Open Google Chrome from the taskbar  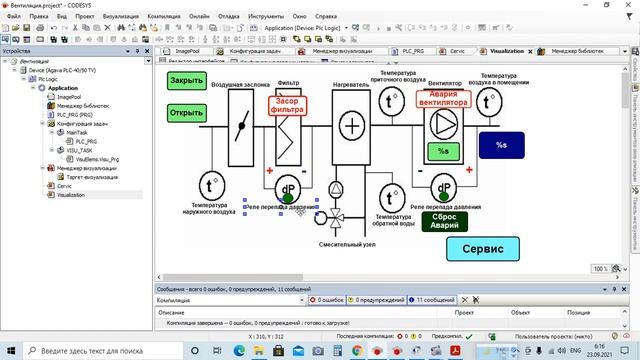pyautogui.click(x=357, y=351)
